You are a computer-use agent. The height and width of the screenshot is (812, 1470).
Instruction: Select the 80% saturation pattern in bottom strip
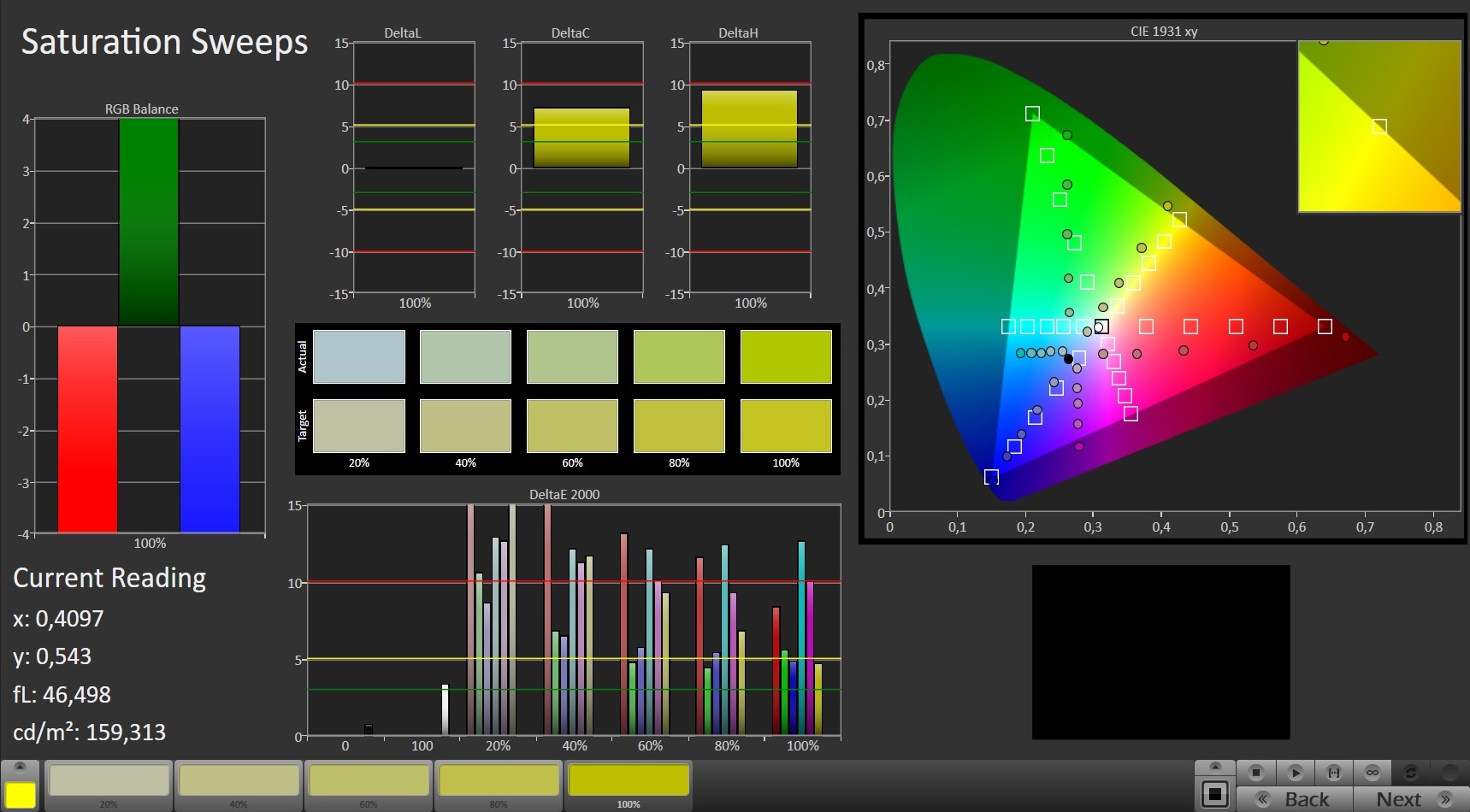click(499, 786)
